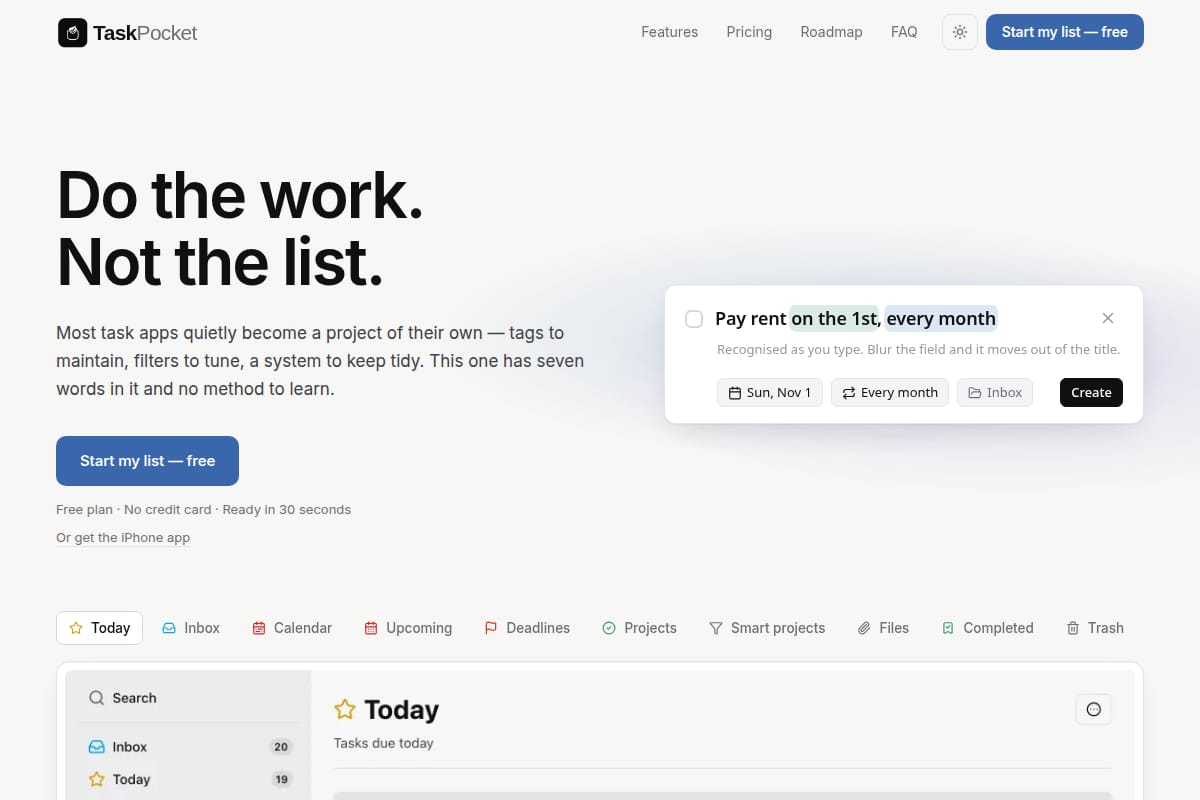1200x800 pixels.
Task: Switch to the Upcoming tab
Action: pos(408,628)
